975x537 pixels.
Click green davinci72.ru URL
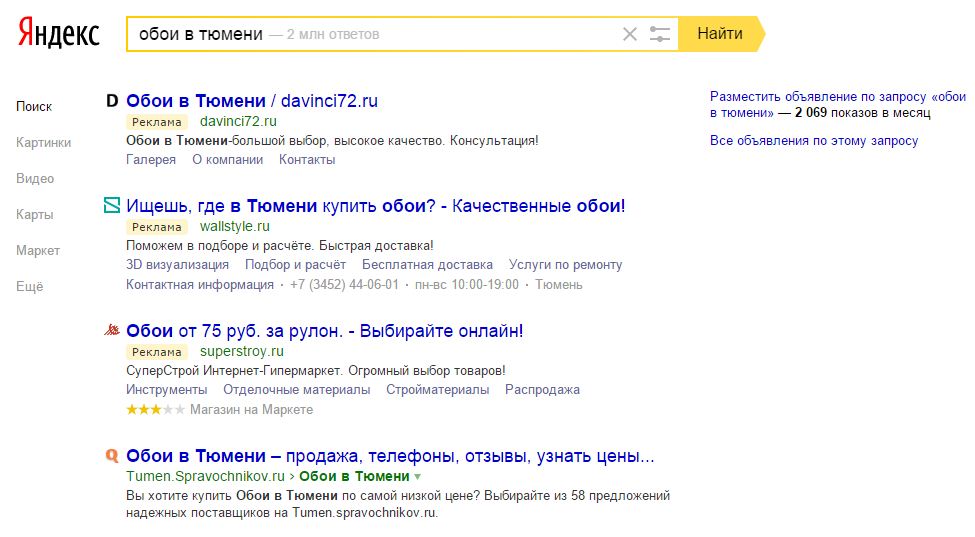pyautogui.click(x=238, y=121)
